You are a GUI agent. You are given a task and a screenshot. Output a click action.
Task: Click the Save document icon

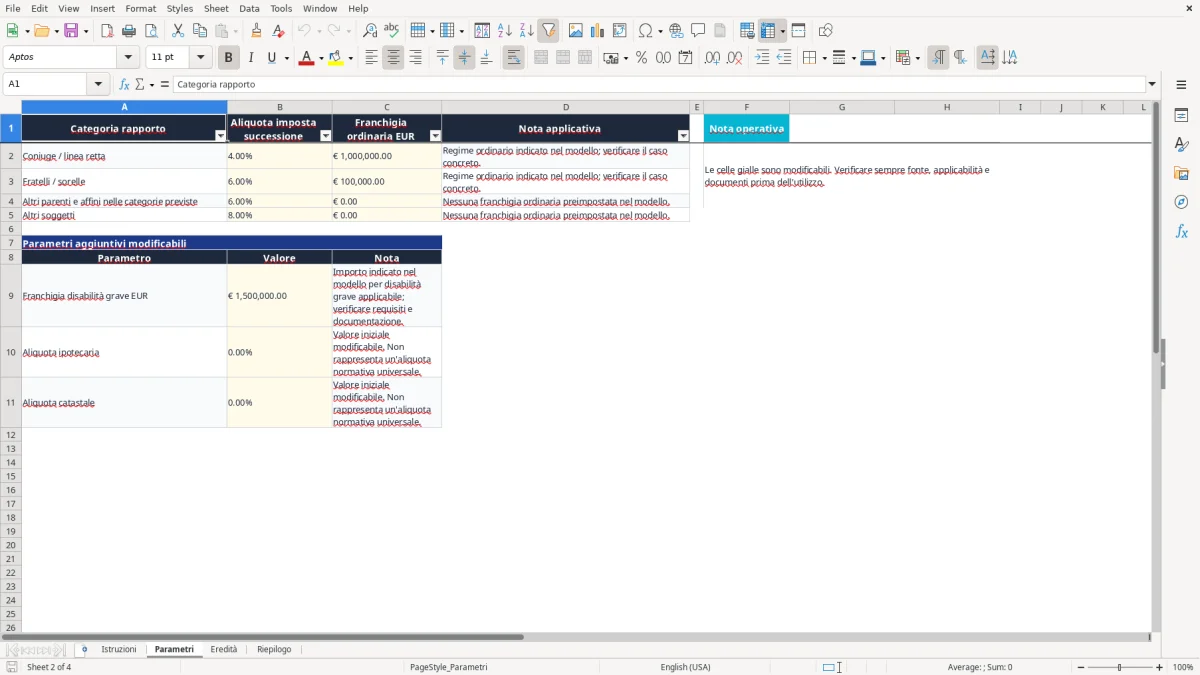click(x=71, y=31)
